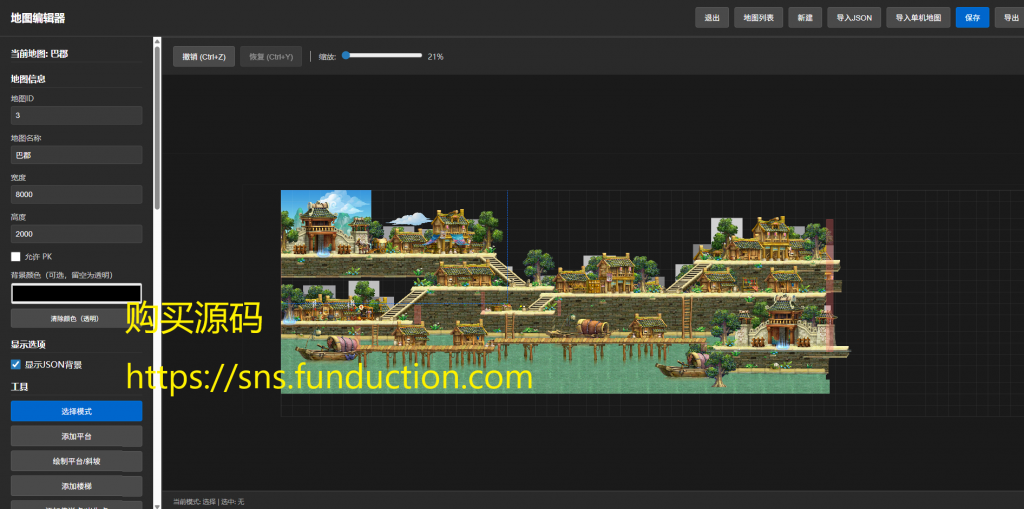This screenshot has height=509, width=1024.
Task: Click the 宽度 width field showing 8000
Action: click(76, 194)
